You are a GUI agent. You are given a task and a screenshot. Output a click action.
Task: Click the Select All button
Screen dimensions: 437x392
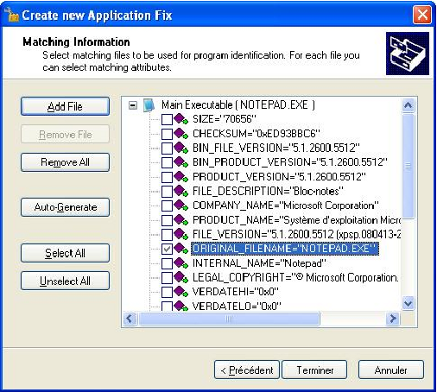[65, 253]
